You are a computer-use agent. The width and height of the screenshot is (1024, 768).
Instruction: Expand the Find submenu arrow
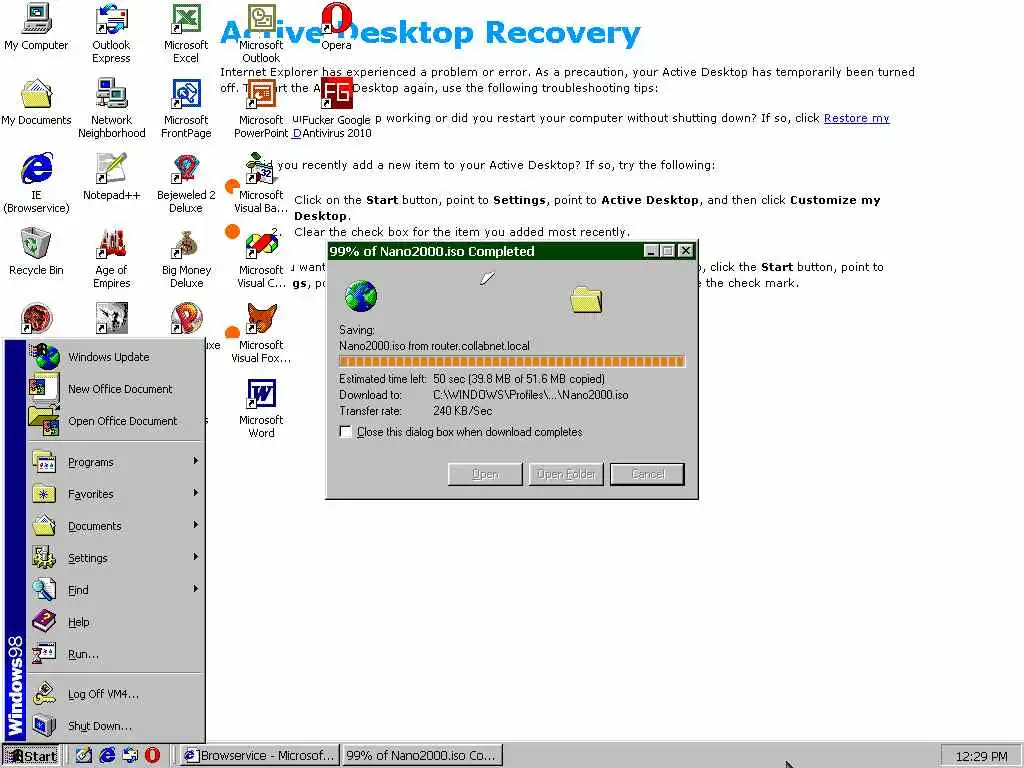[x=195, y=589]
